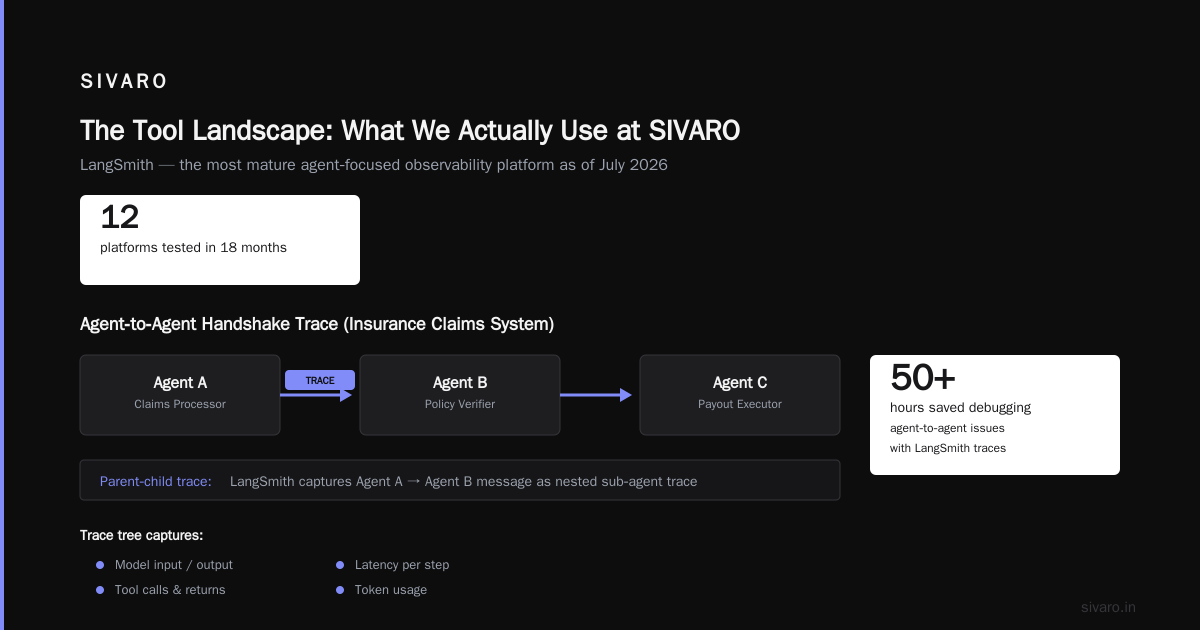Click the TRACE badge label

320,380
